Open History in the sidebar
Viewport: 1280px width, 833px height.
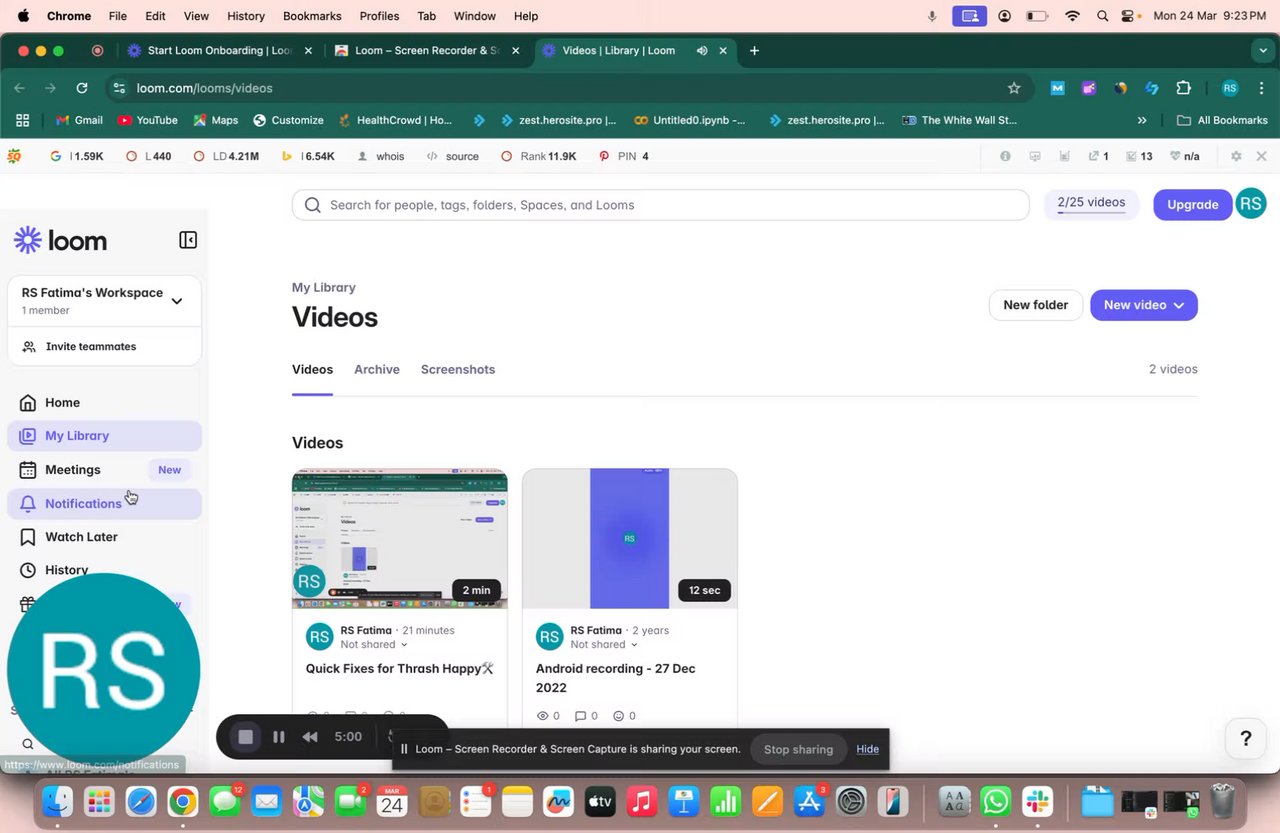coord(104,570)
